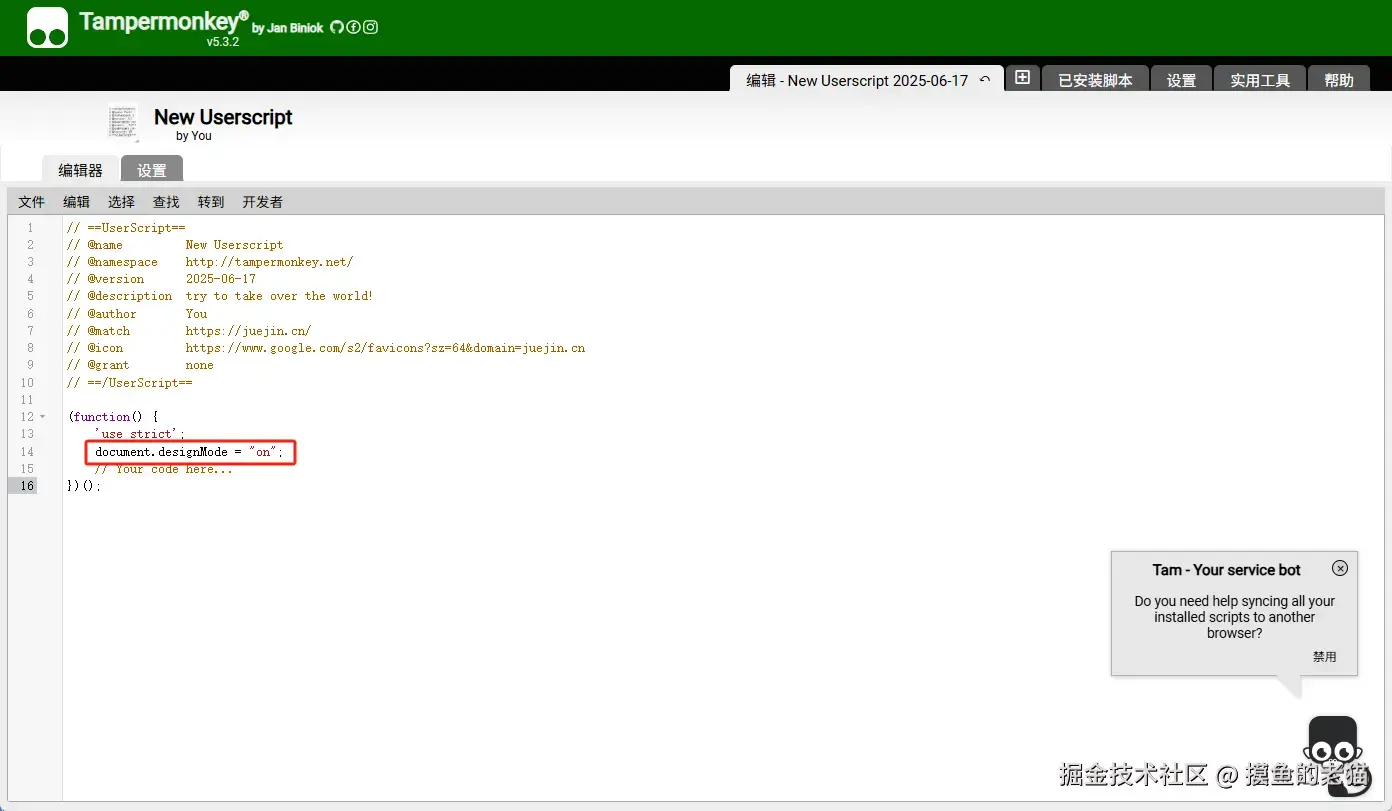Click the 'use strict'; code line
Image resolution: width=1392 pixels, height=811 pixels.
[140, 434]
